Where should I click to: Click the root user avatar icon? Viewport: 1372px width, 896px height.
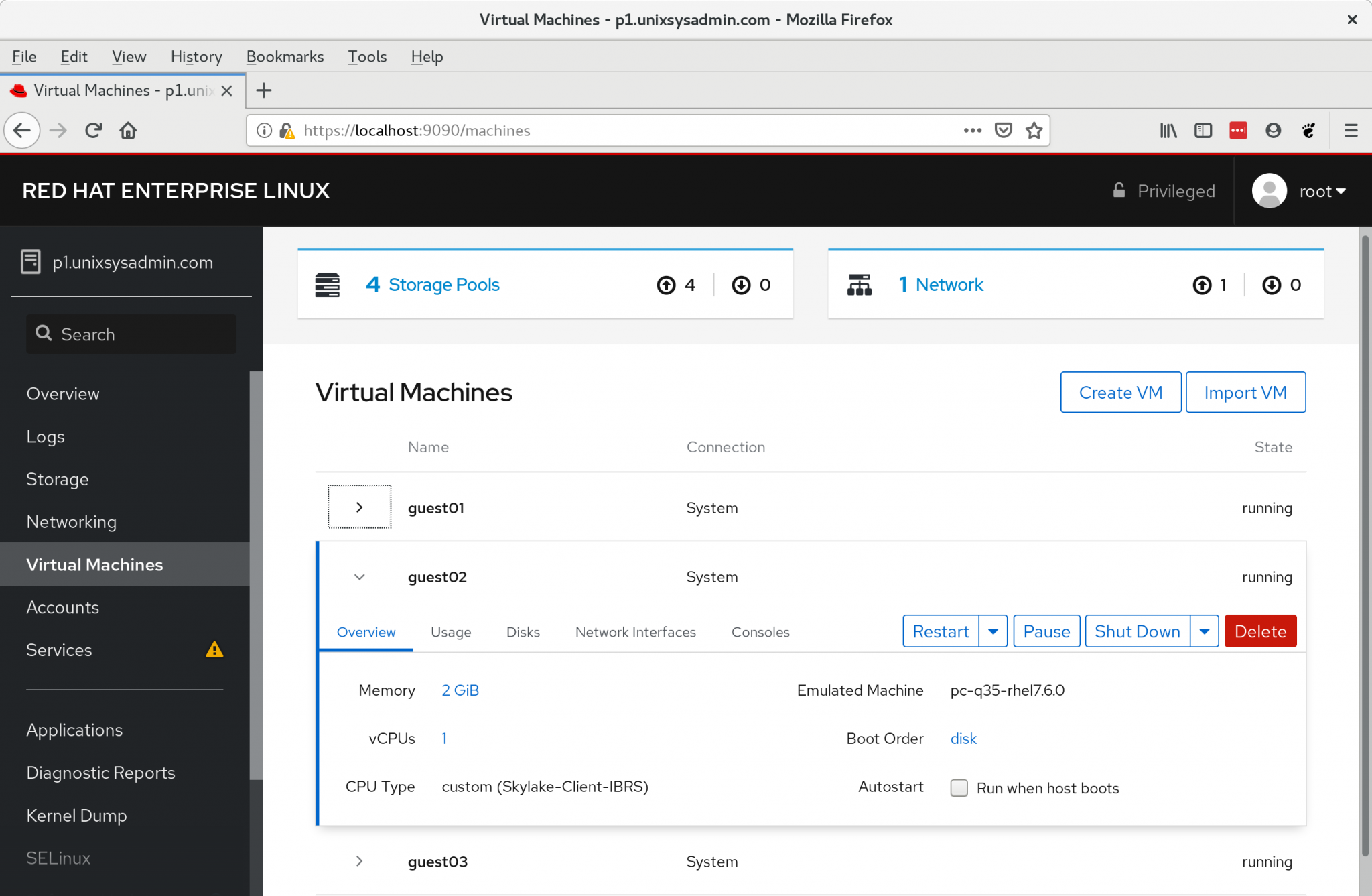tap(1270, 190)
